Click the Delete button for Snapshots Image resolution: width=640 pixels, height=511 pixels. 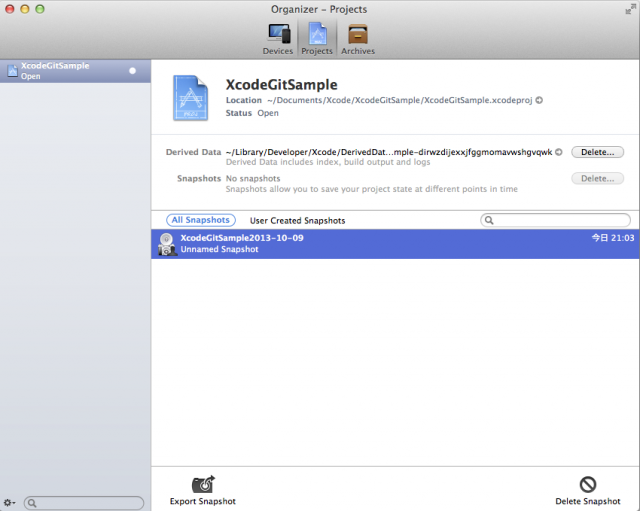point(597,178)
